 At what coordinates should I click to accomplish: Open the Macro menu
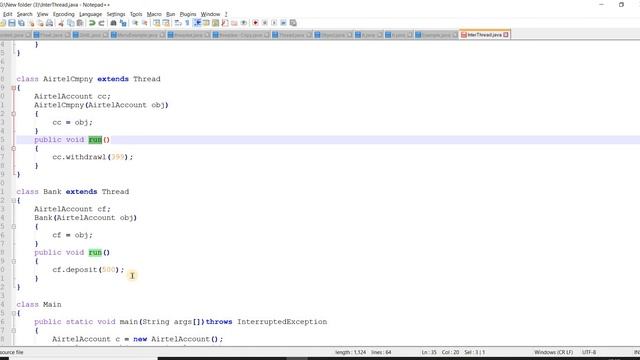pyautogui.click(x=154, y=14)
